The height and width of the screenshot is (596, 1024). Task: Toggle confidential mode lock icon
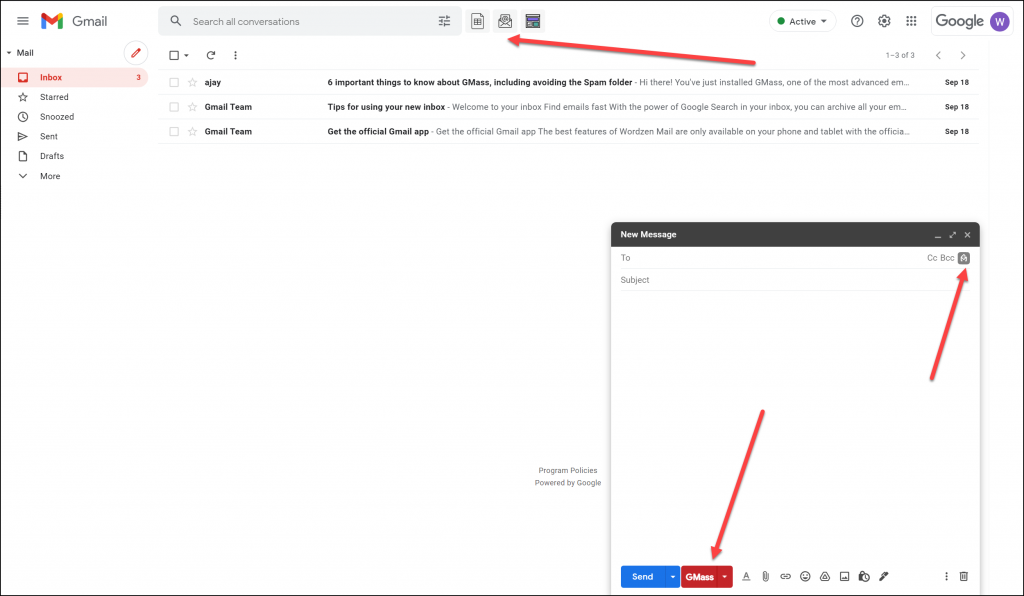(x=864, y=576)
